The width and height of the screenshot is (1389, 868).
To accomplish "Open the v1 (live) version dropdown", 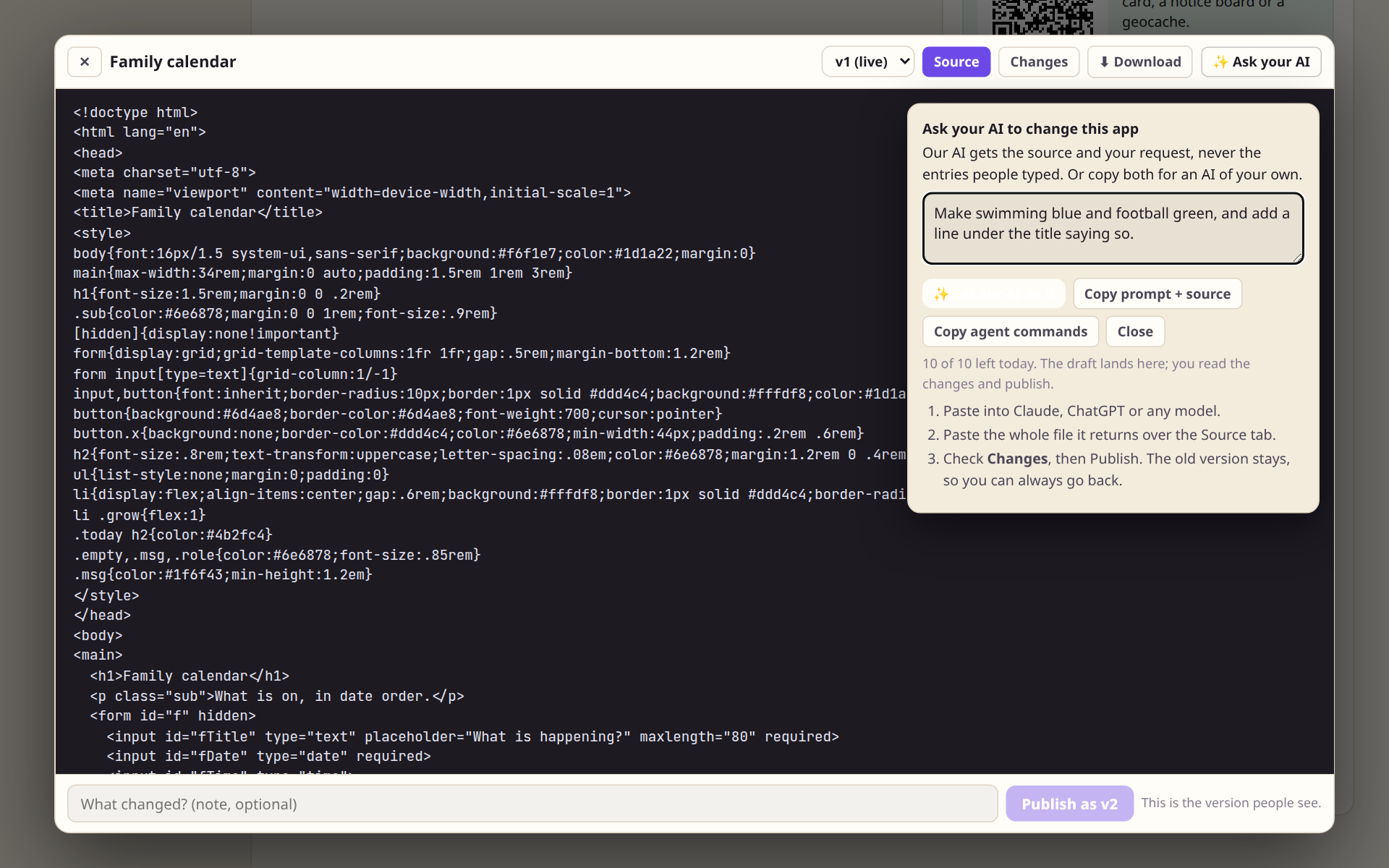I will coord(868,62).
